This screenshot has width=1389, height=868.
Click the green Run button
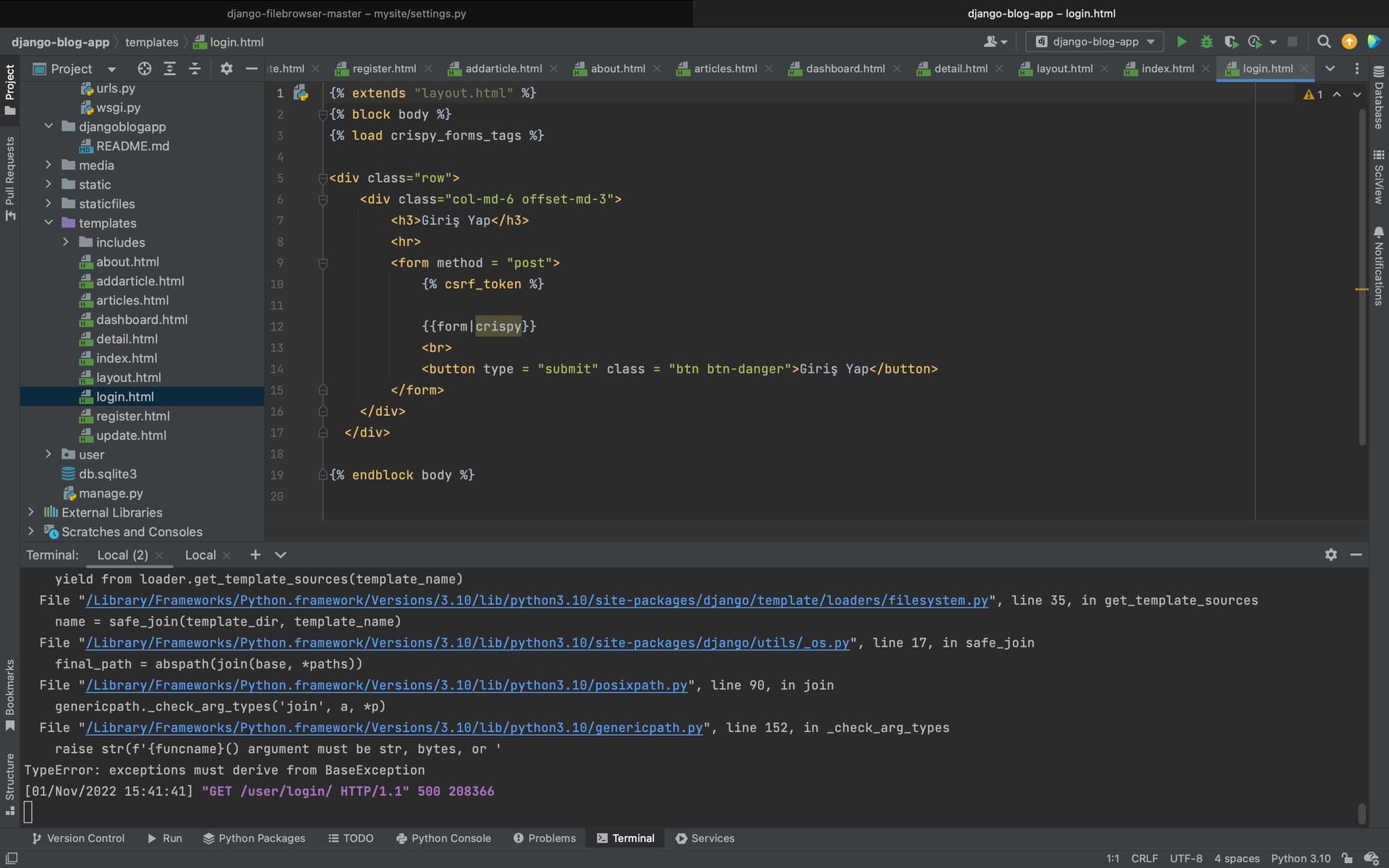click(x=1181, y=42)
